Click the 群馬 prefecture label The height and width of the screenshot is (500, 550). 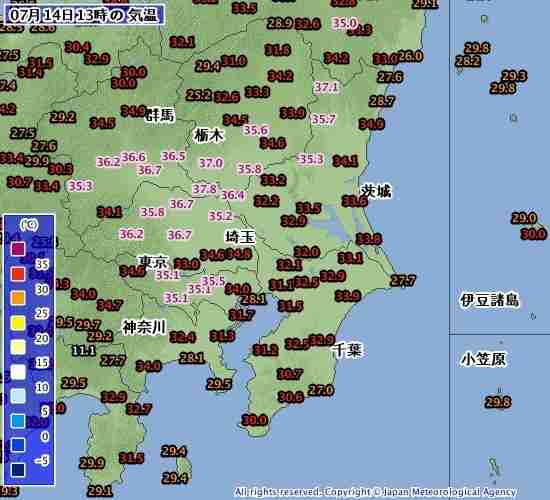point(160,115)
